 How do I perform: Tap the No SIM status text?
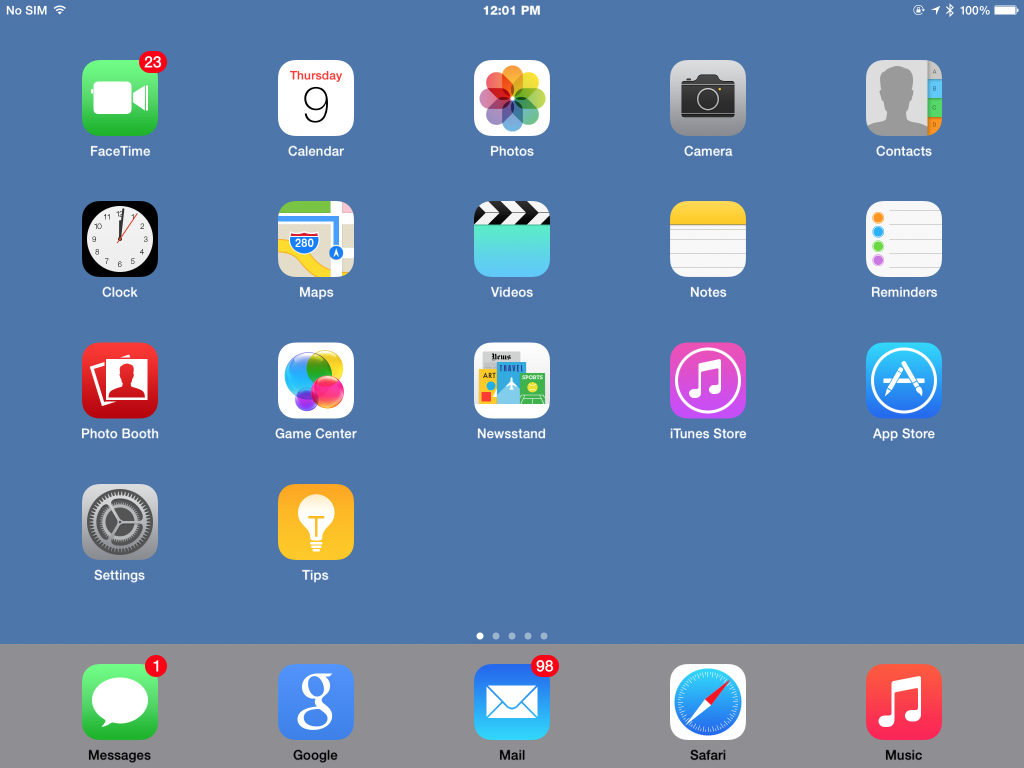(x=27, y=10)
